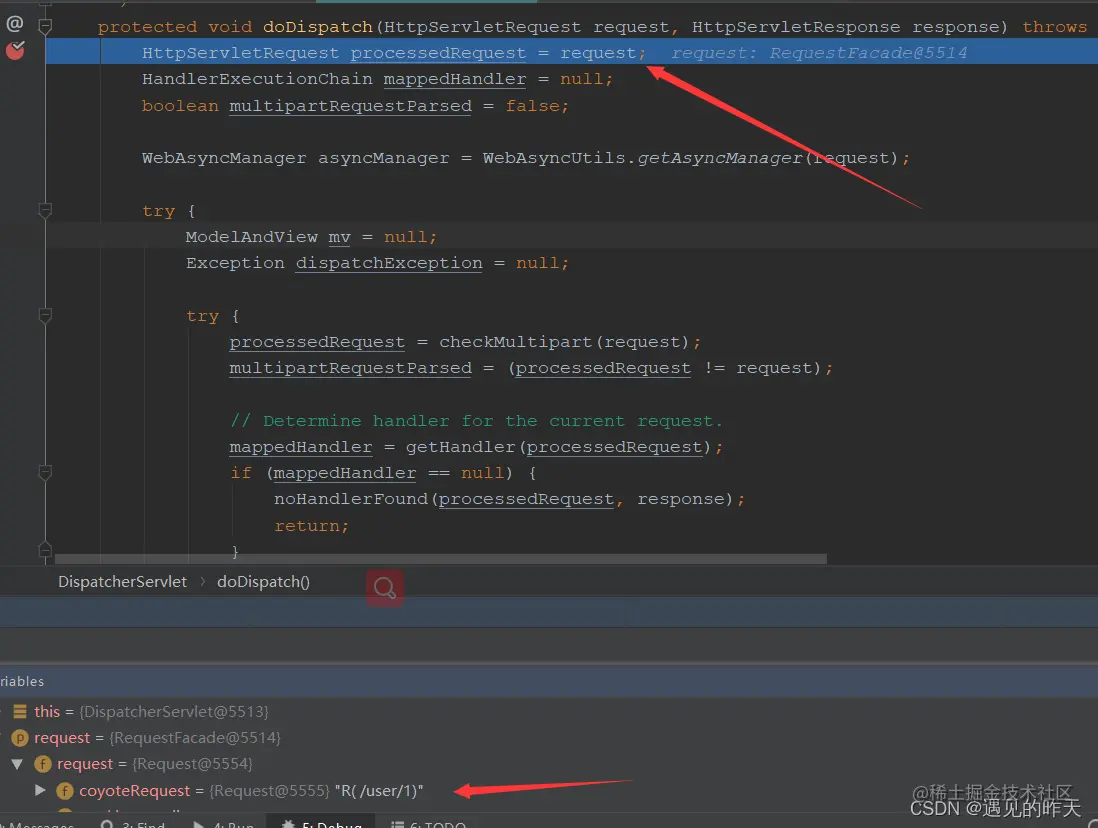The image size is (1098, 828).
Task: Click the getHandler(processedRequest) call
Action: point(558,447)
